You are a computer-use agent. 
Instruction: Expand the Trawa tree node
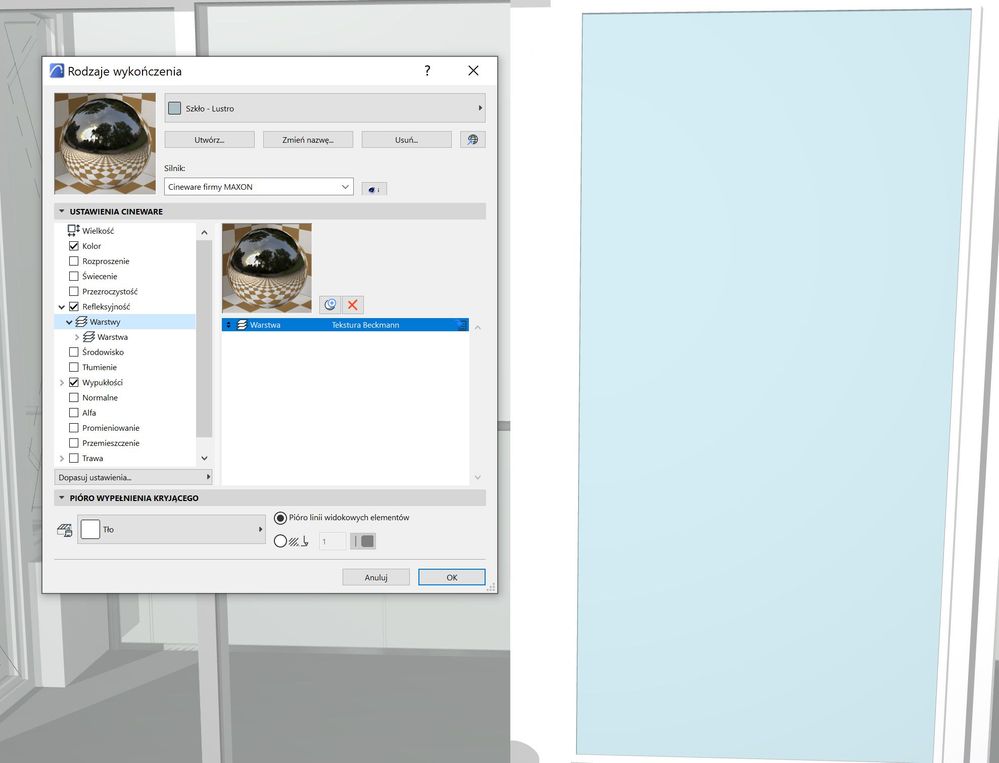coord(62,459)
